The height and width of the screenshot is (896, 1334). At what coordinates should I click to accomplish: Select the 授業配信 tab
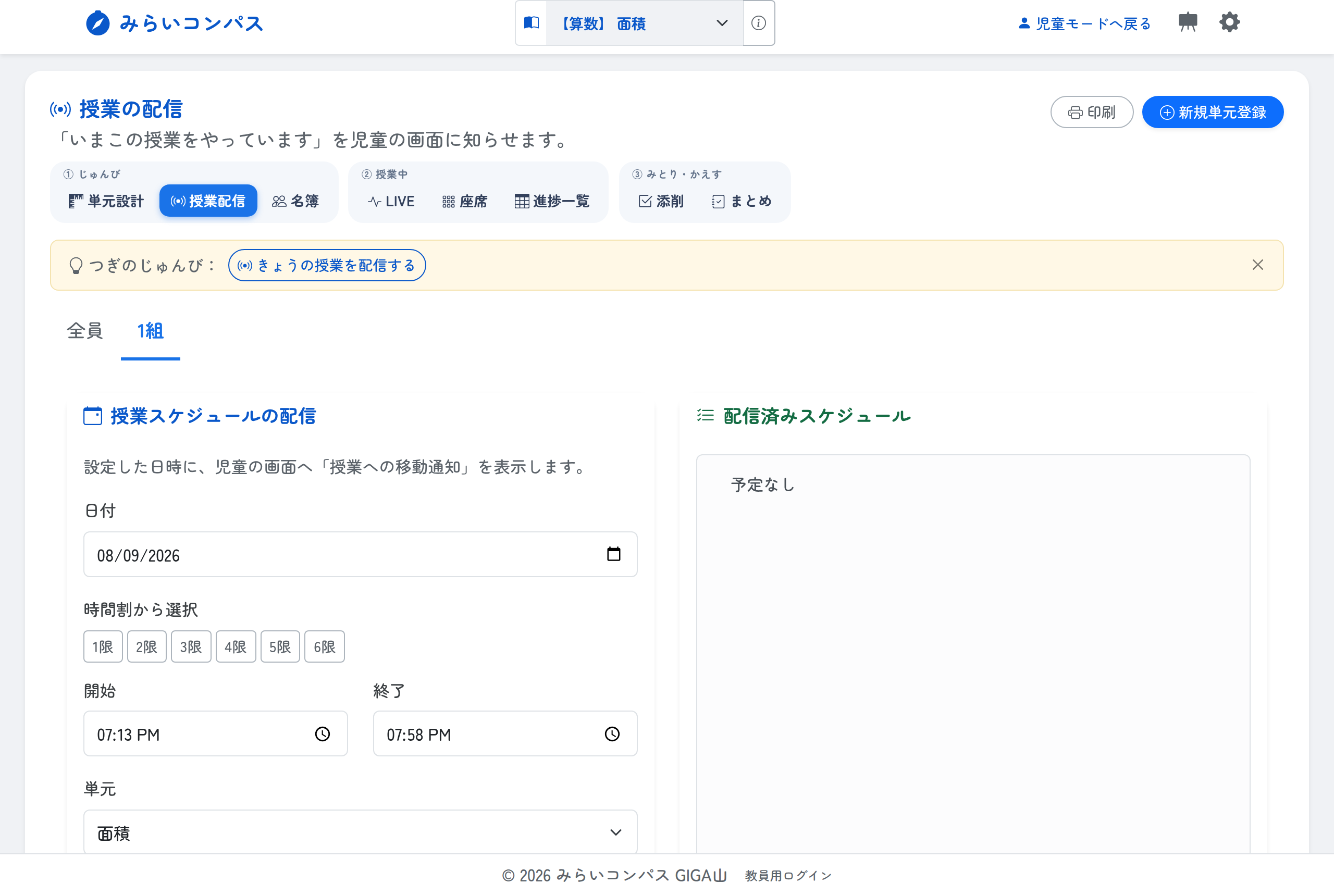click(x=208, y=201)
